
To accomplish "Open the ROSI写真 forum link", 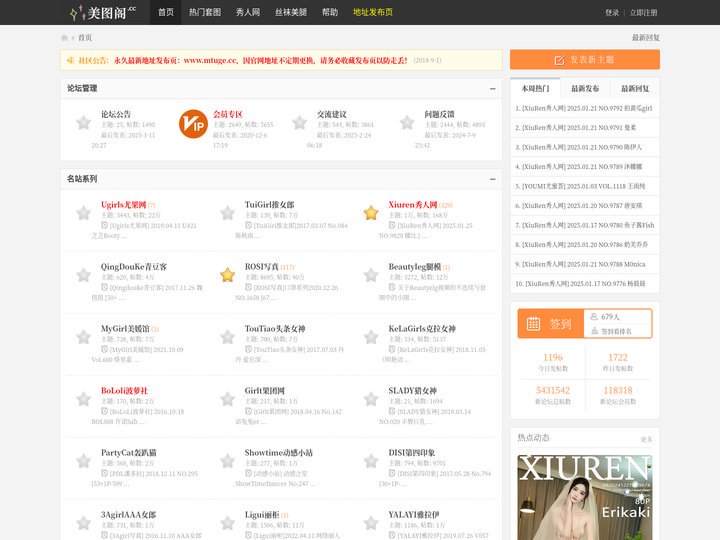I will [262, 267].
